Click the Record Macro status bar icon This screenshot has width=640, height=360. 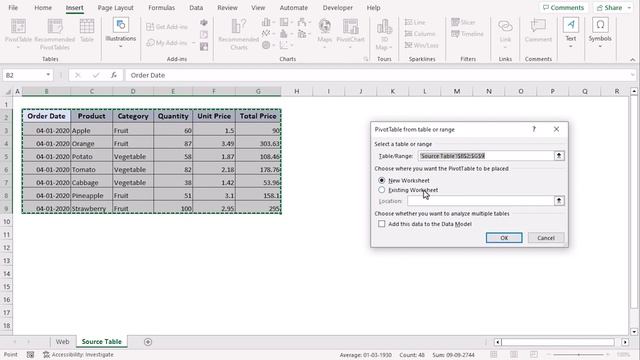(x=30, y=355)
